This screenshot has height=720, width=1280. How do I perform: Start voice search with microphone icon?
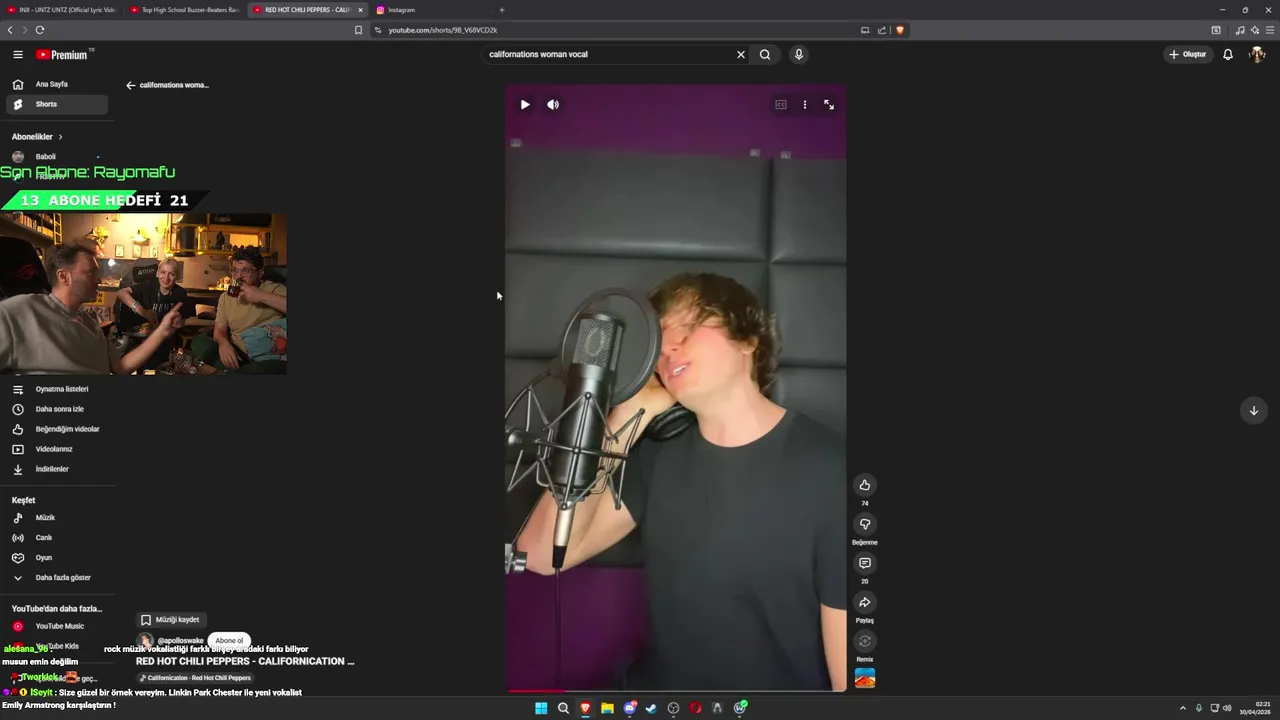click(x=798, y=54)
